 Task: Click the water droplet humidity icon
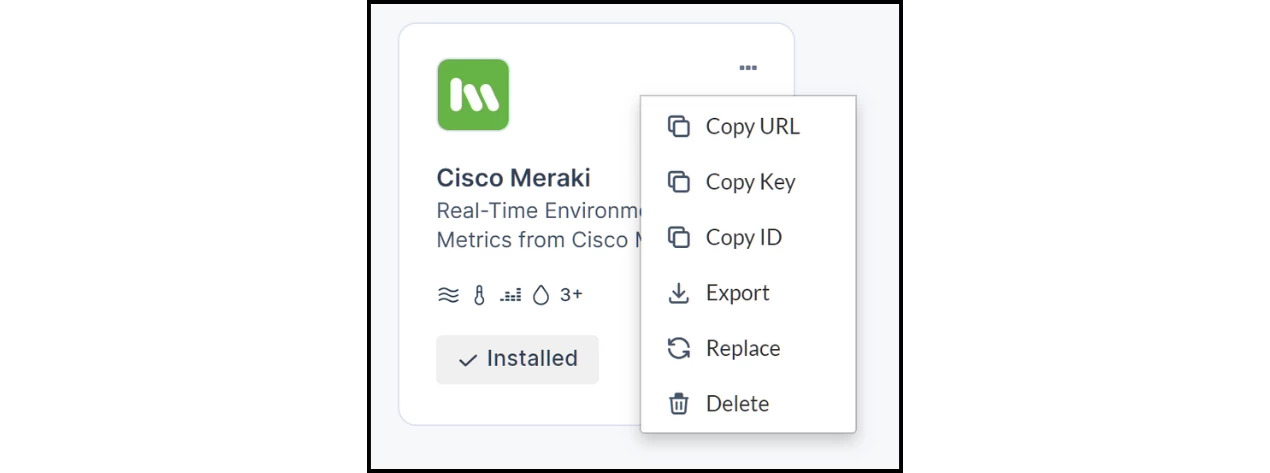[541, 295]
